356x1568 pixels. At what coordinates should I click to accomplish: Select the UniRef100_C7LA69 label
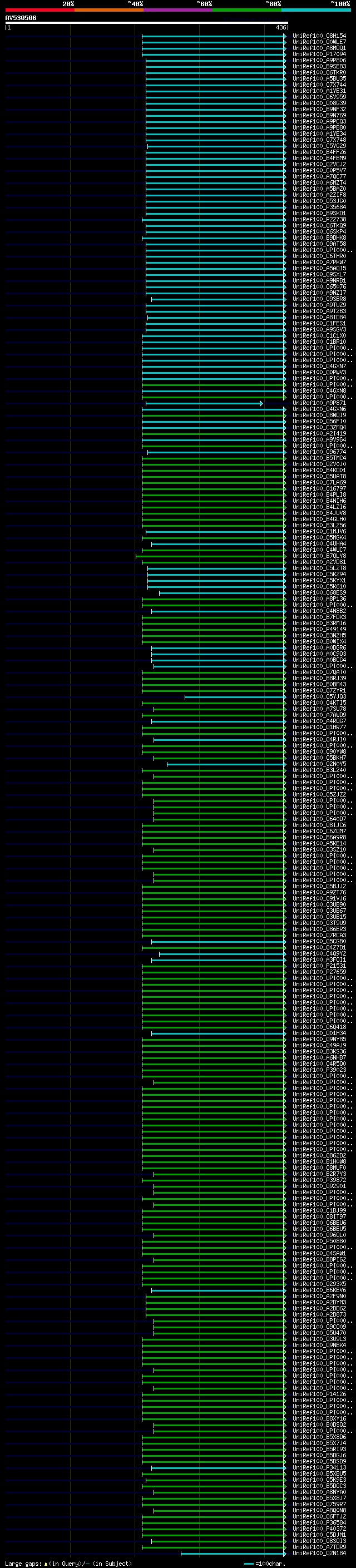[319, 482]
